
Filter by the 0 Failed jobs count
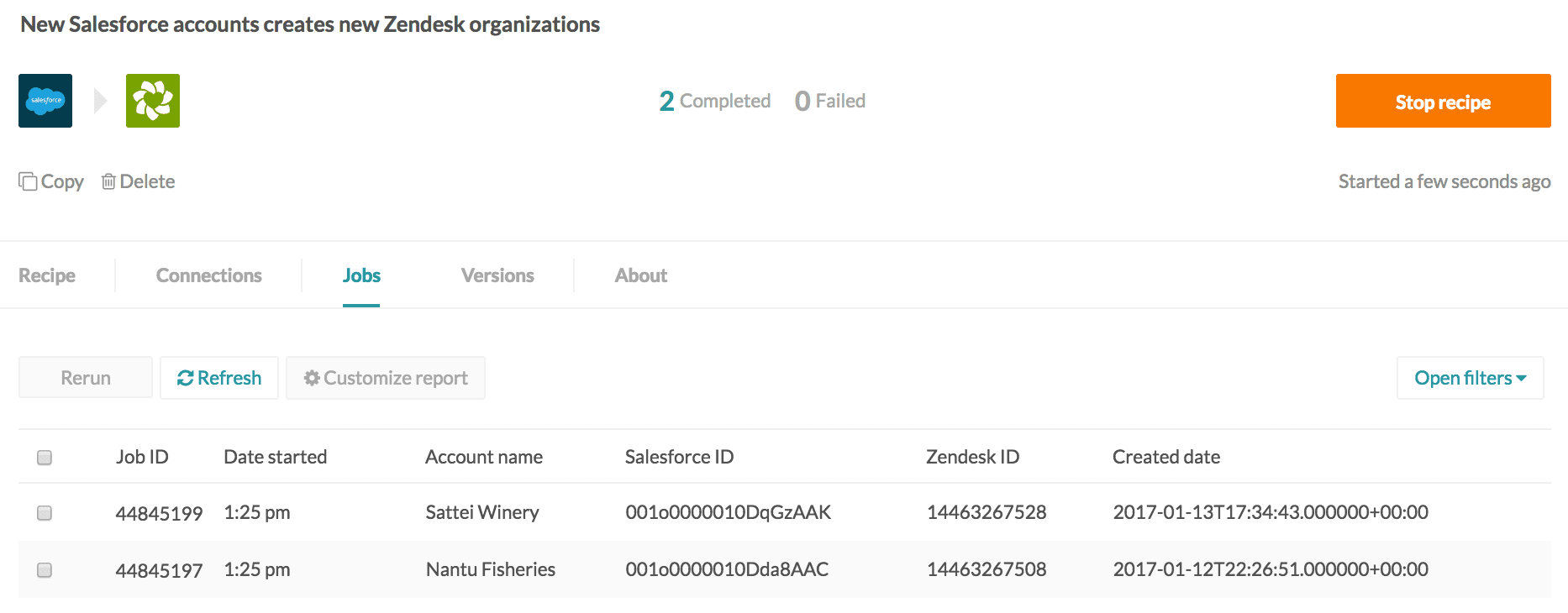pos(830,101)
